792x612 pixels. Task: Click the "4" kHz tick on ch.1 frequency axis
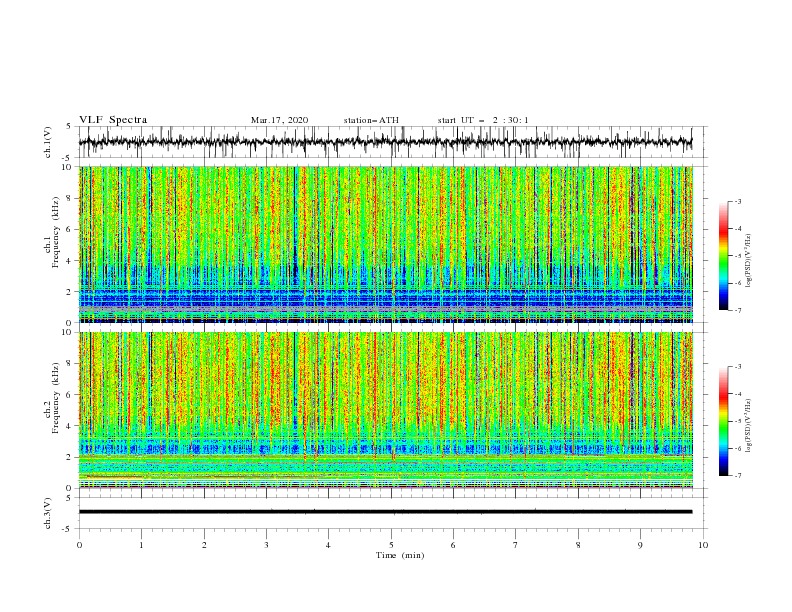point(69,261)
